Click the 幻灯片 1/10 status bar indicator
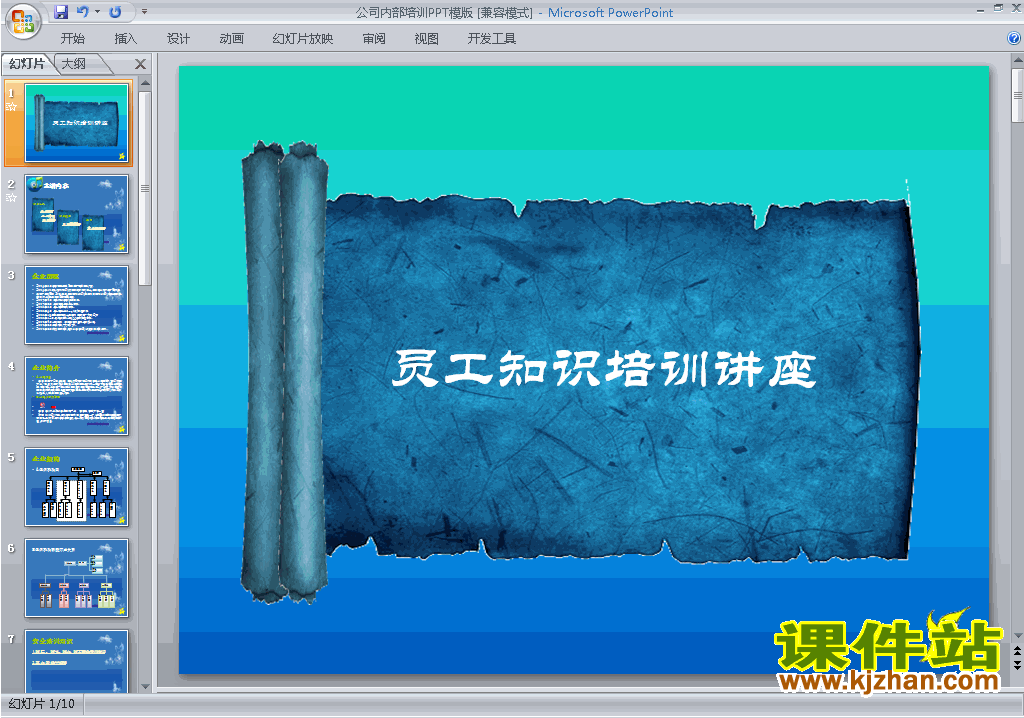Screen dimensions: 1024x718 click(42, 704)
